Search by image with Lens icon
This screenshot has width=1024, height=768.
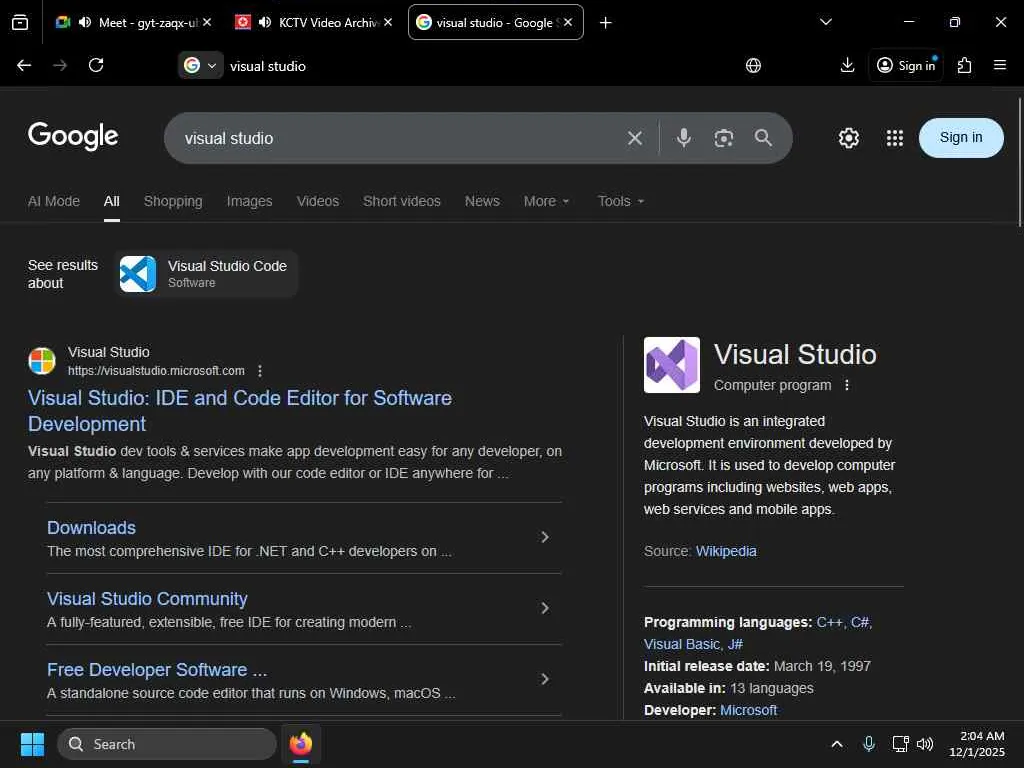coord(724,138)
